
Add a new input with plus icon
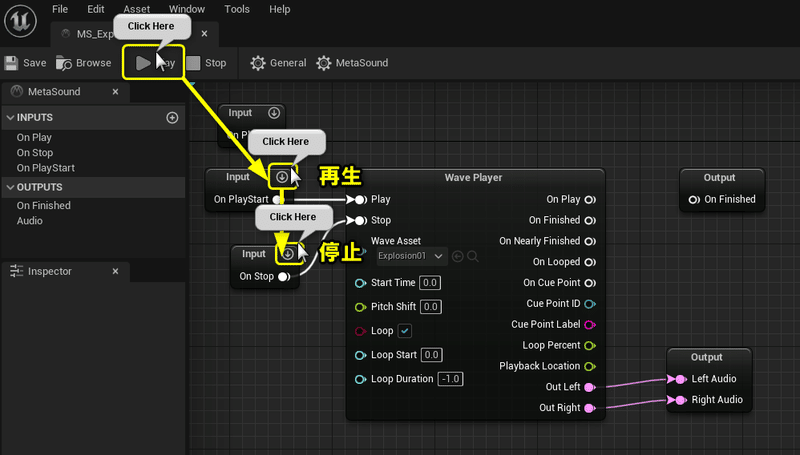coord(172,118)
